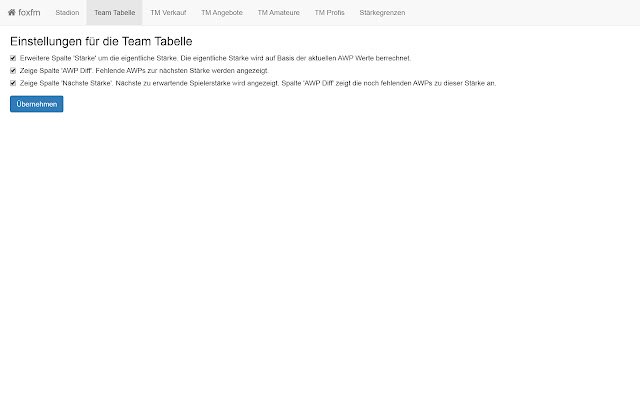Toggle 'Erweitere Spalte Stärke' checkbox

click(13, 58)
